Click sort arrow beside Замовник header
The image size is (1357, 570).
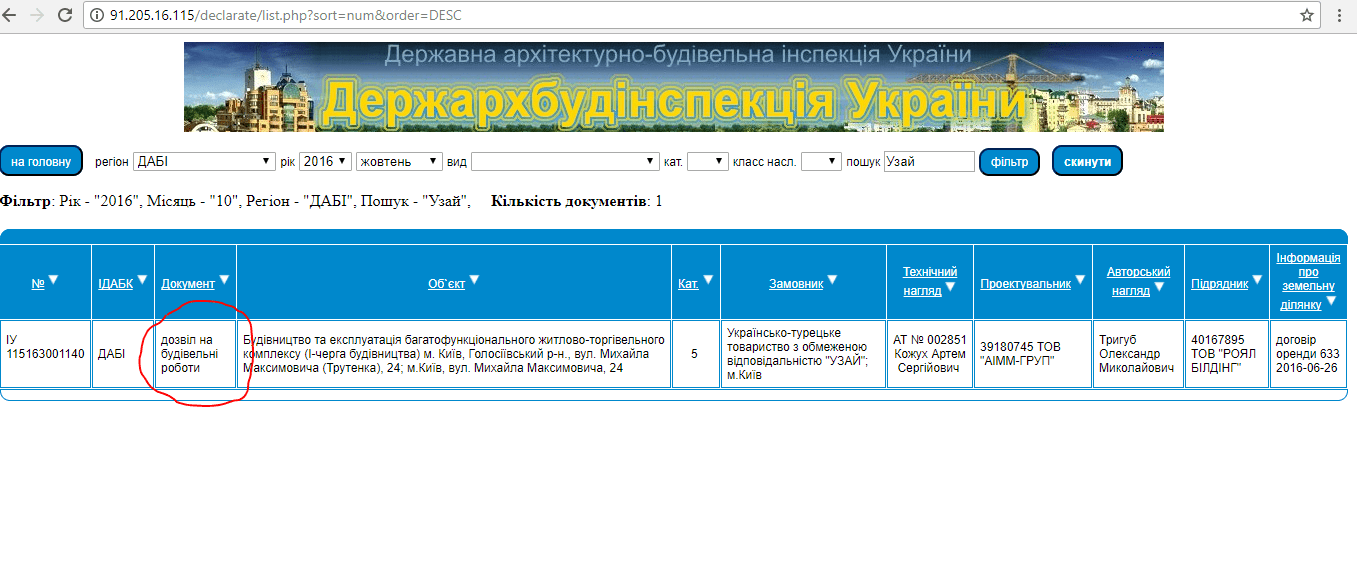832,280
